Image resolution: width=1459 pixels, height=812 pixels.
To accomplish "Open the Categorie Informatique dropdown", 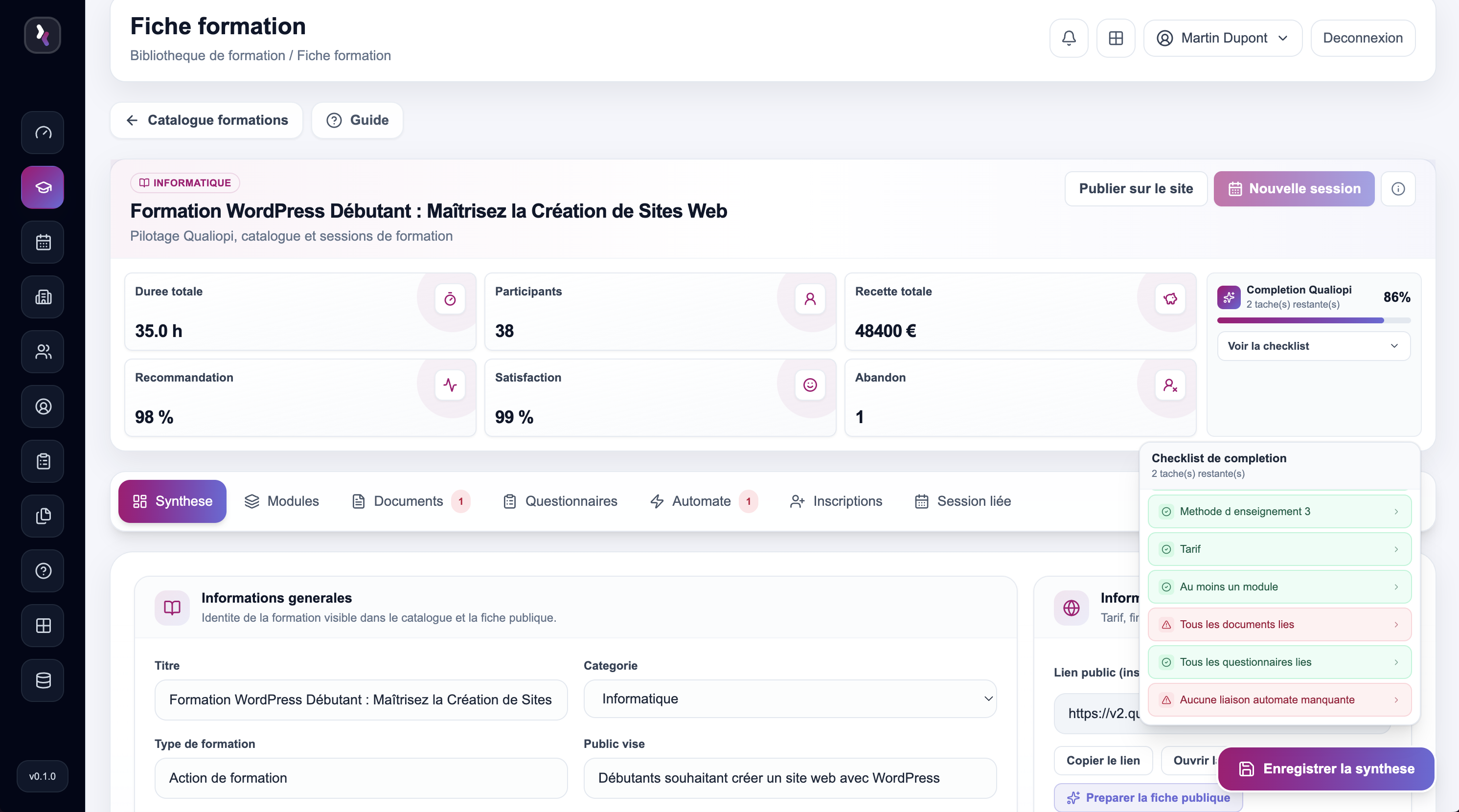I will [x=790, y=699].
